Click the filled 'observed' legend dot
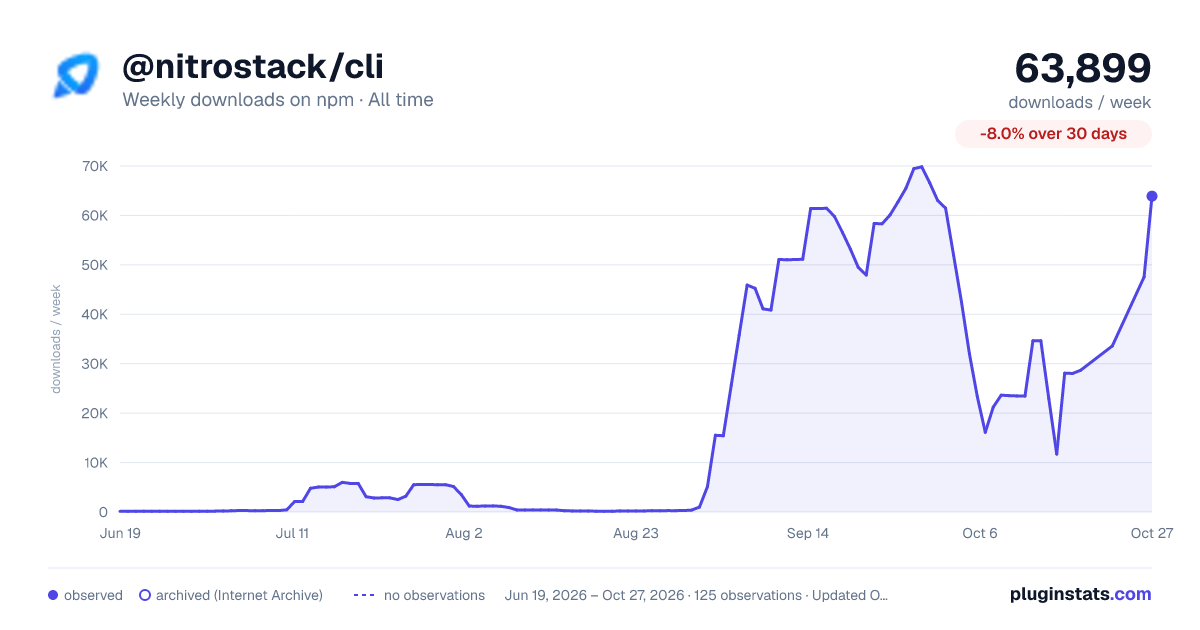The width and height of the screenshot is (1200, 630). click(53, 595)
